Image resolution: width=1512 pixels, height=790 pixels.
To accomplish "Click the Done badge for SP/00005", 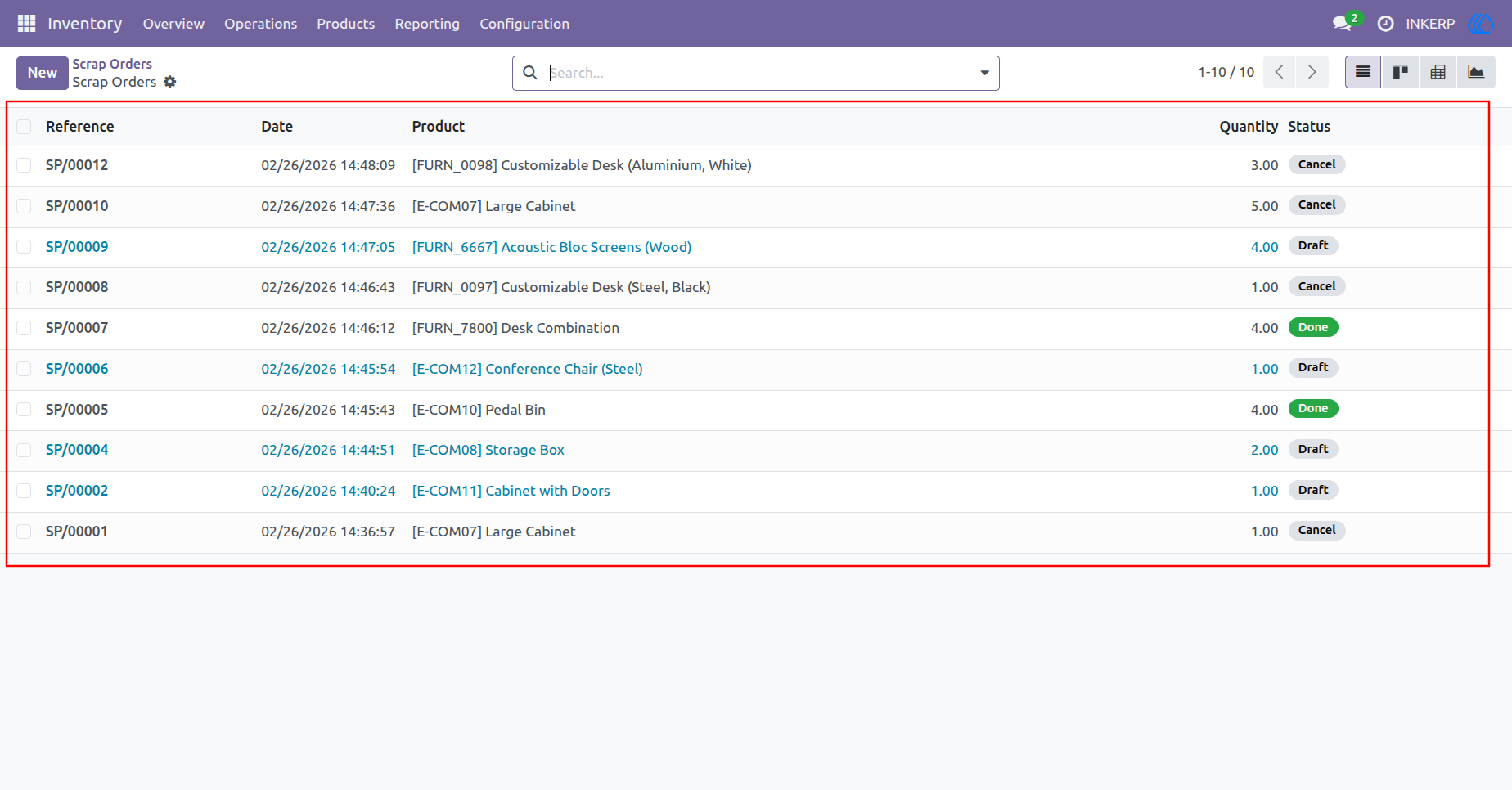I will click(1313, 408).
